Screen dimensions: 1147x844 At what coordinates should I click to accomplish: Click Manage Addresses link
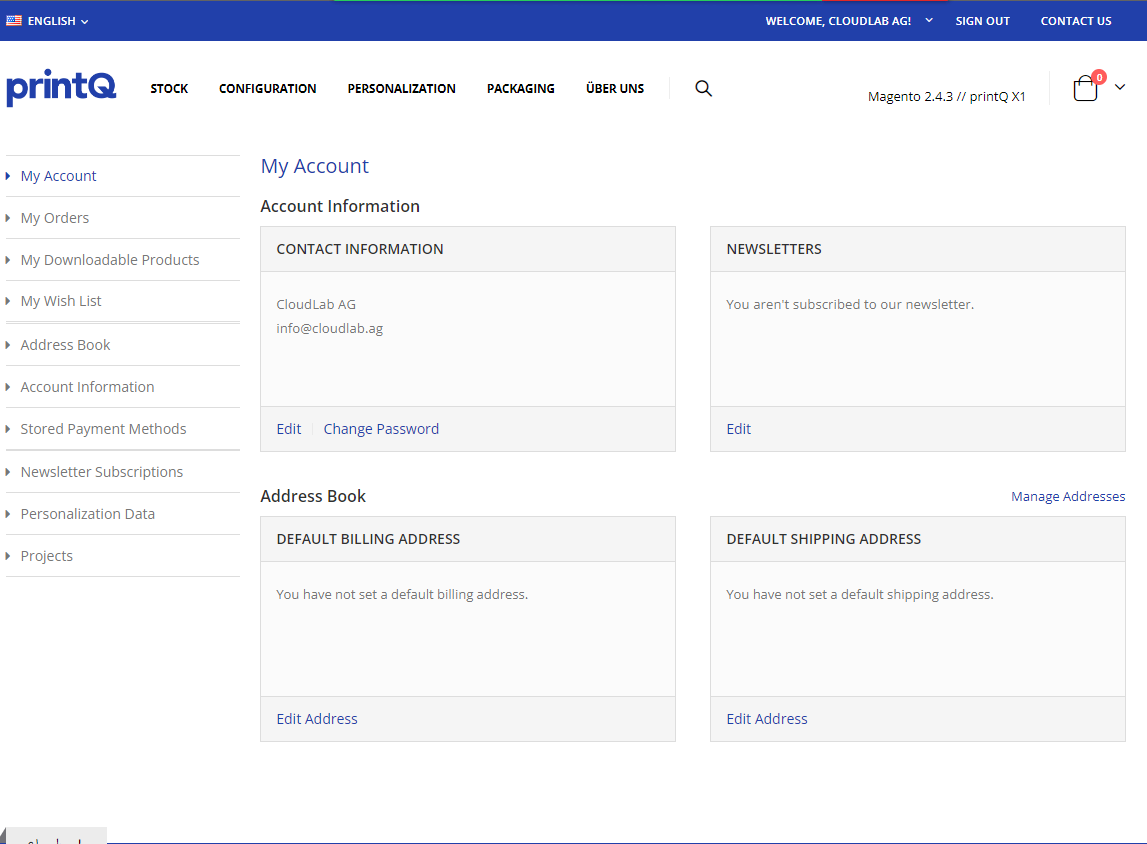pos(1068,497)
